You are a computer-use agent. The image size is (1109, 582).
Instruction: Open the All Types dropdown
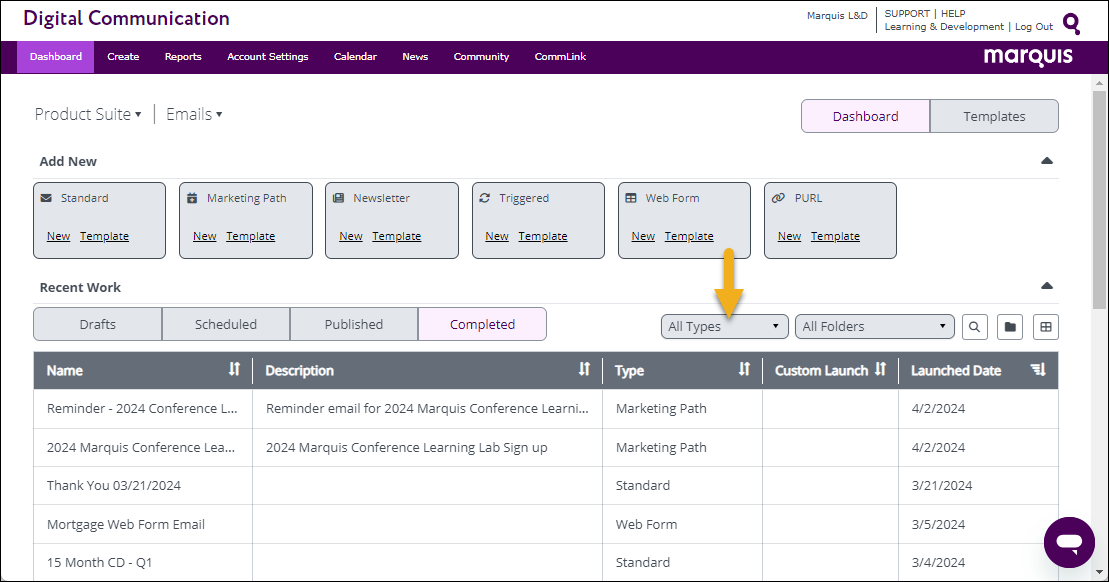click(724, 327)
